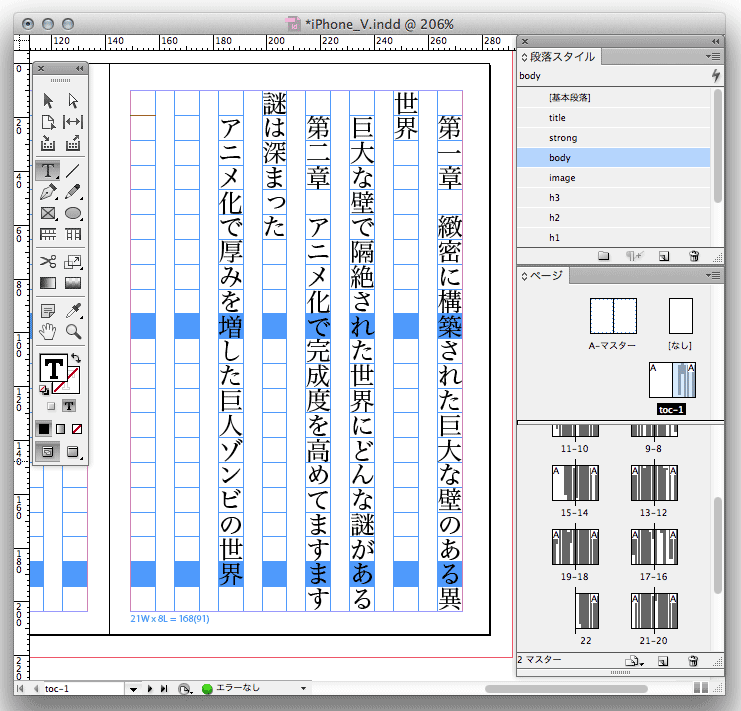Viewport: 741px width, 711px height.
Task: Select the Ellipse tool
Action: coord(73,214)
